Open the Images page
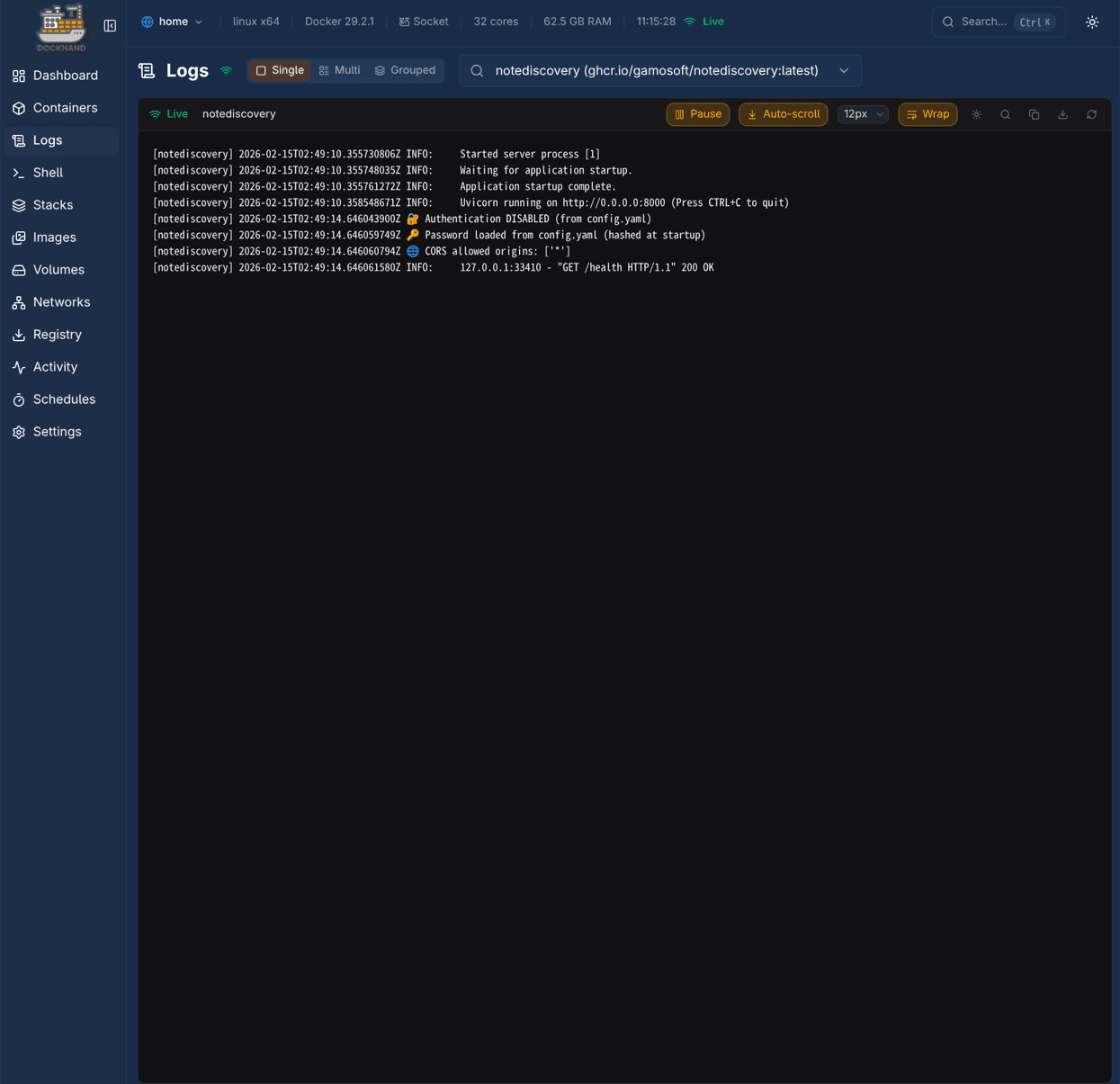Screen dimensions: 1120x1084 tap(54, 237)
